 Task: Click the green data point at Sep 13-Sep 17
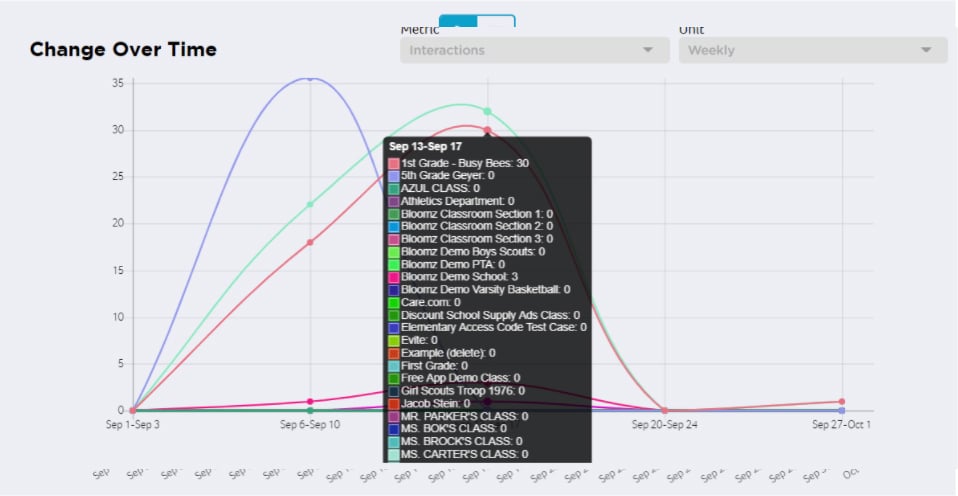(487, 111)
